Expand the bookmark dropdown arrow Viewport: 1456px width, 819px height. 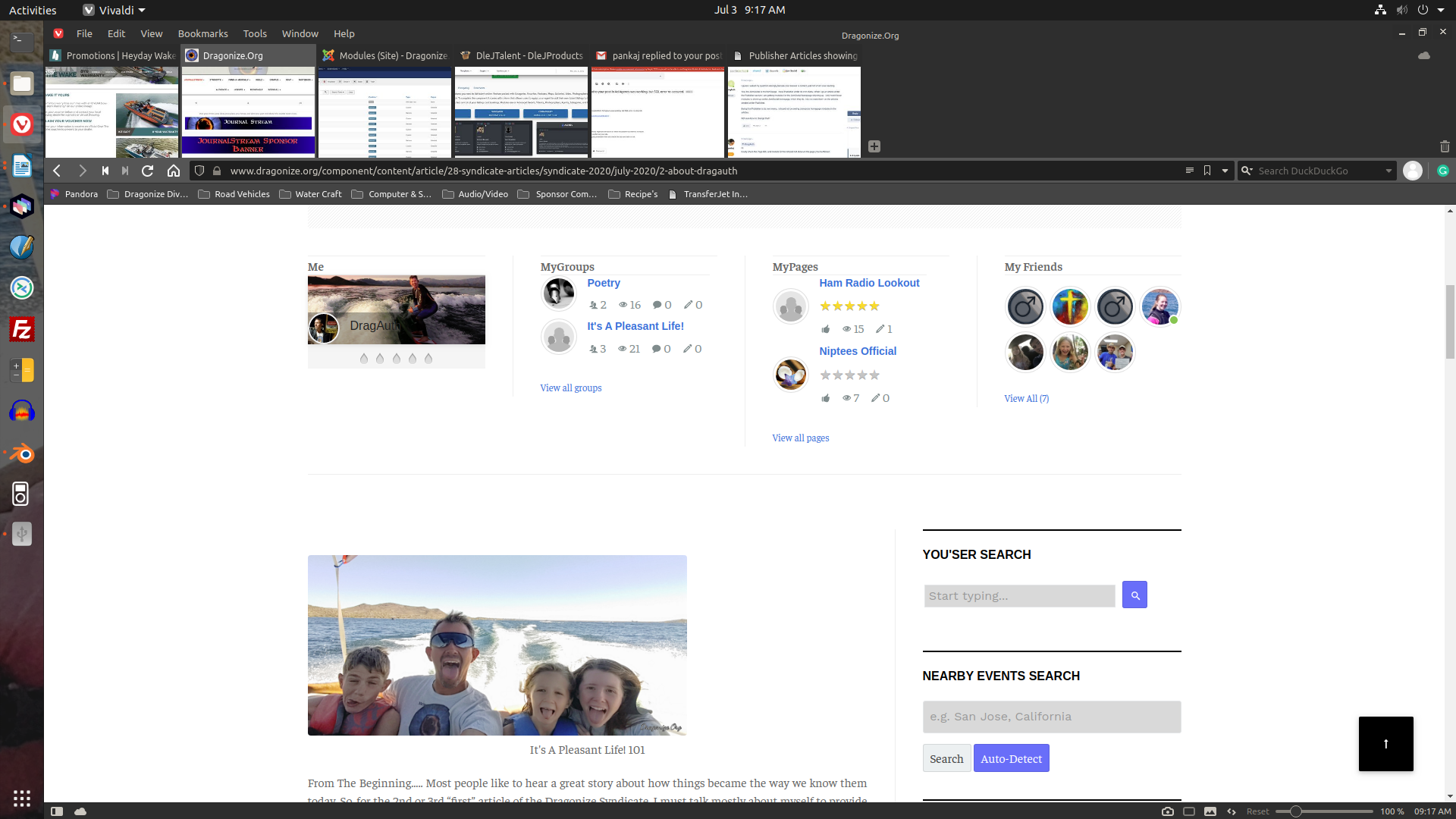[x=1225, y=171]
